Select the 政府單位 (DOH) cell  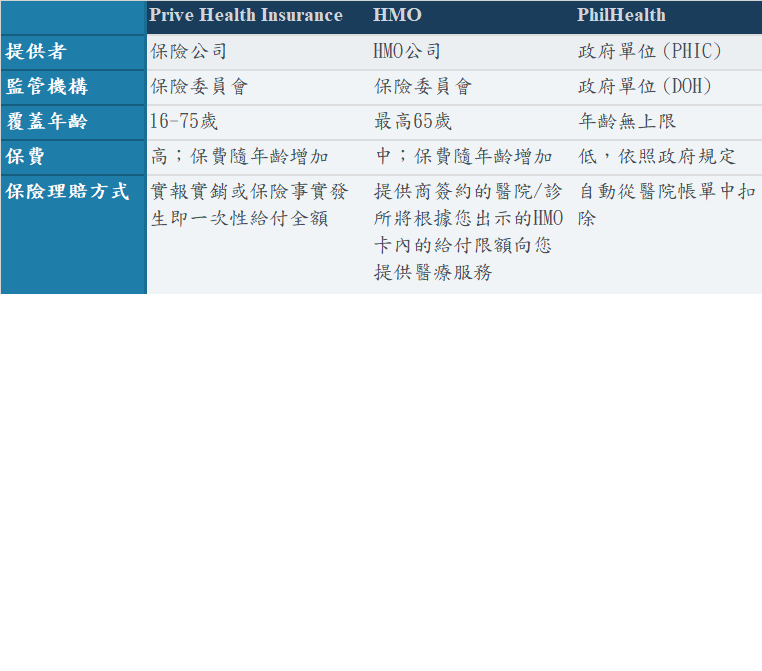point(645,87)
